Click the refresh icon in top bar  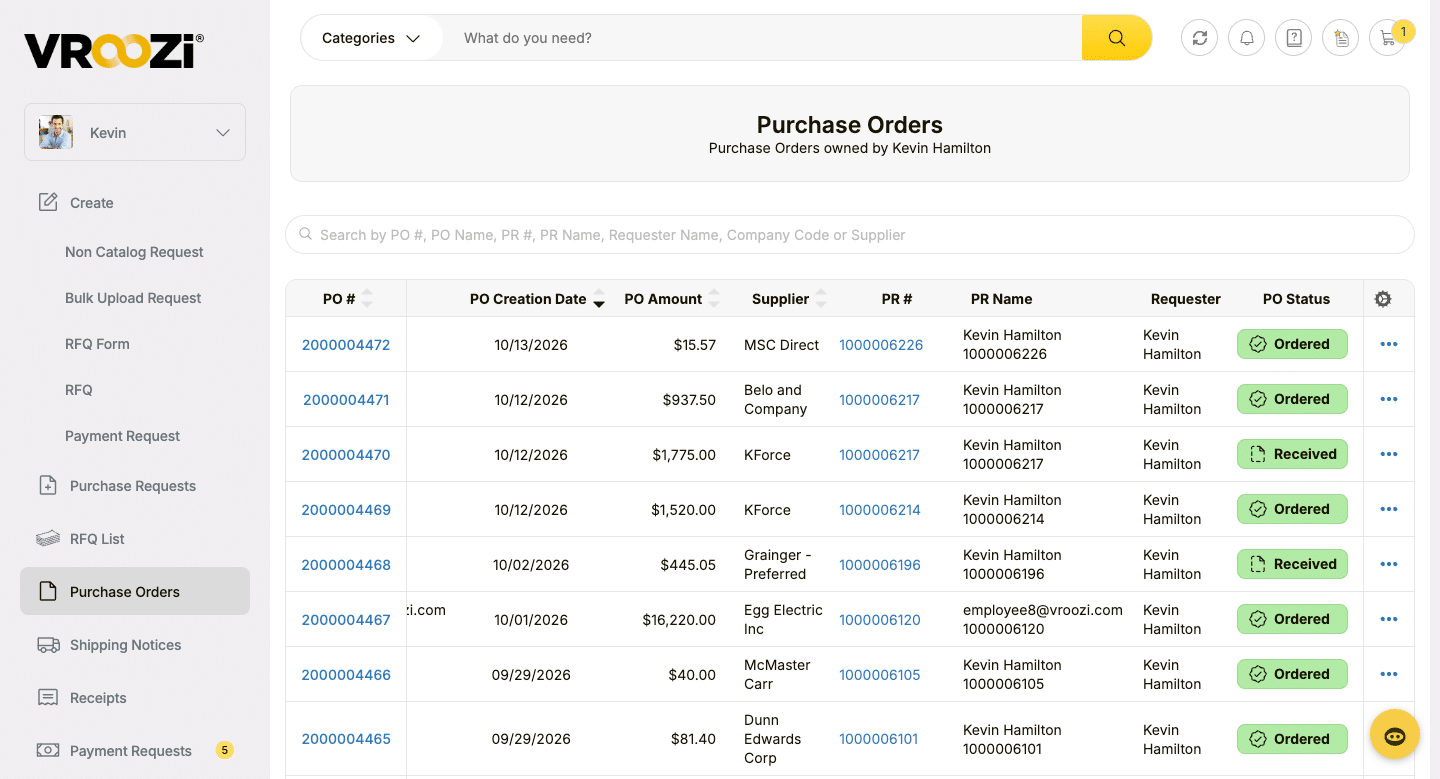[x=1200, y=38]
